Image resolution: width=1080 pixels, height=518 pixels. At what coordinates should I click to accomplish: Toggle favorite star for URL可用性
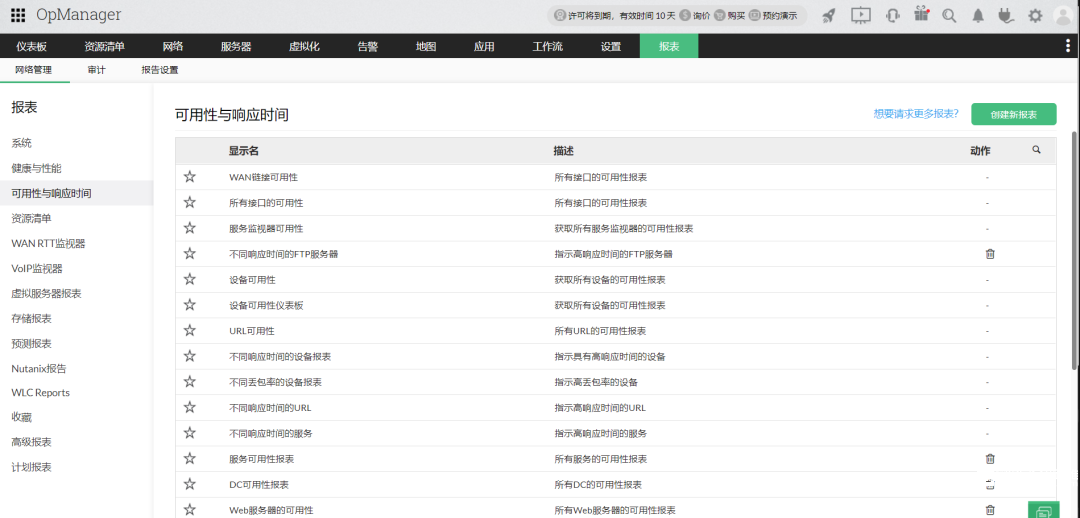pyautogui.click(x=190, y=331)
